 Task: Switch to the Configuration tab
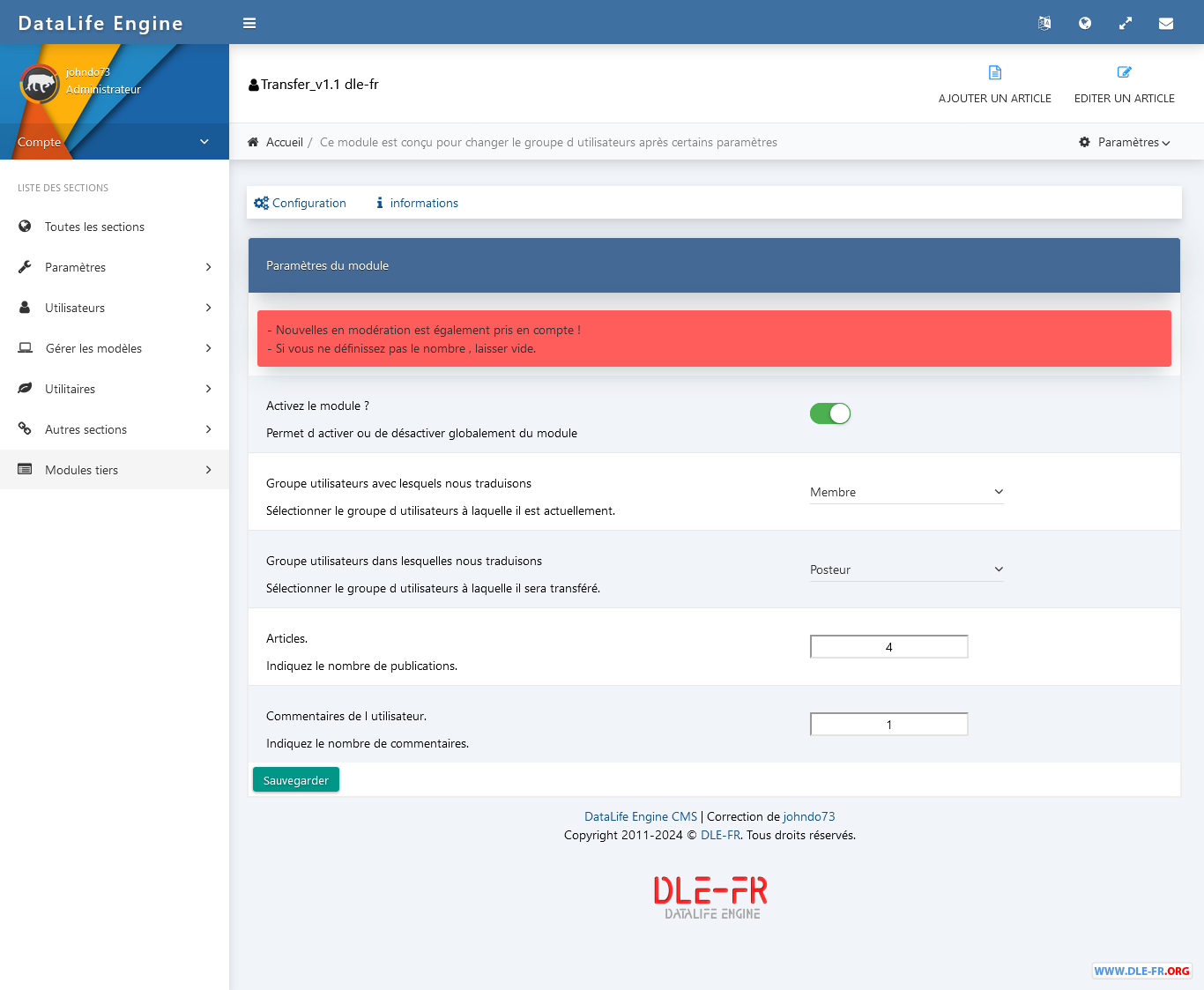pos(300,203)
